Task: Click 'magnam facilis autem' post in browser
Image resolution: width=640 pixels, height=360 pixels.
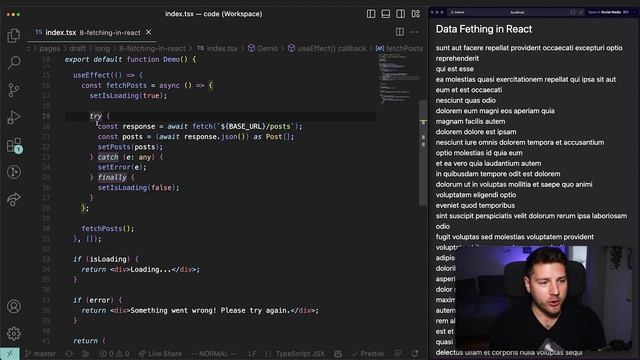Action: [470, 121]
